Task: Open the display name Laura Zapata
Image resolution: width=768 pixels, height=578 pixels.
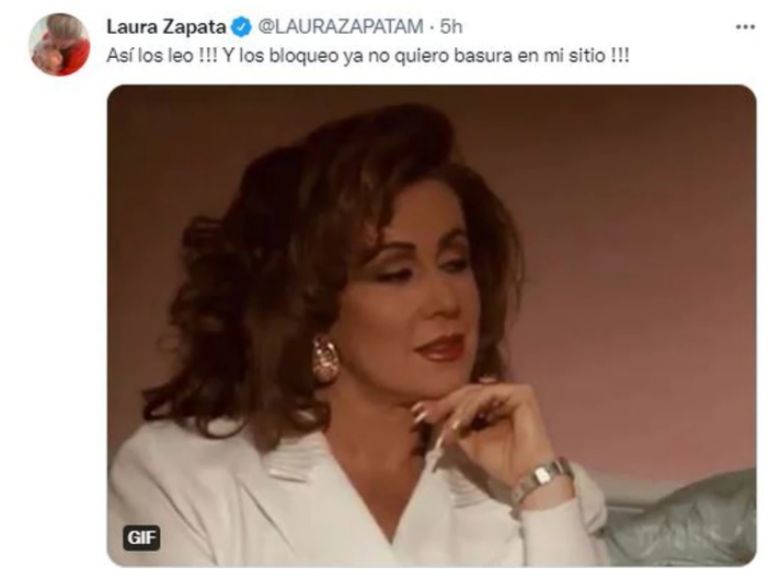Action: (x=166, y=27)
